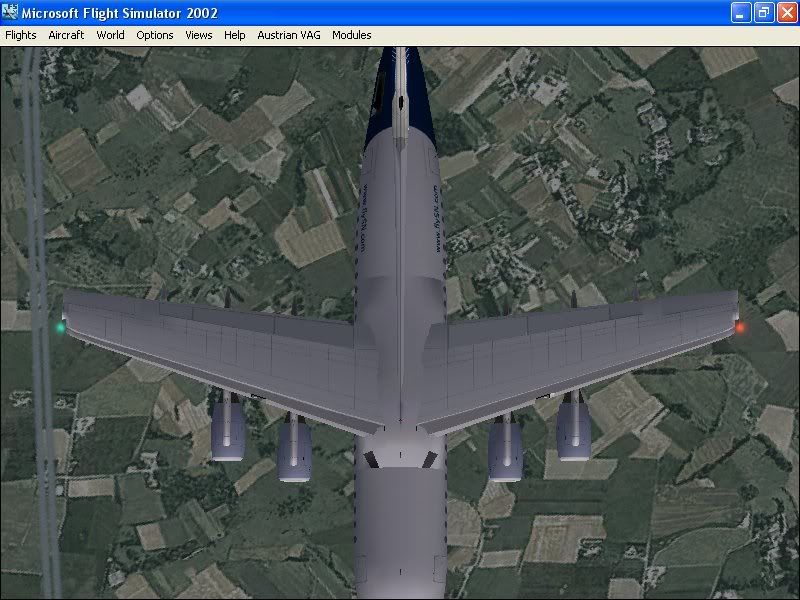Close the Flight Simulator 2002 window
This screenshot has height=600, width=800.
785,13
